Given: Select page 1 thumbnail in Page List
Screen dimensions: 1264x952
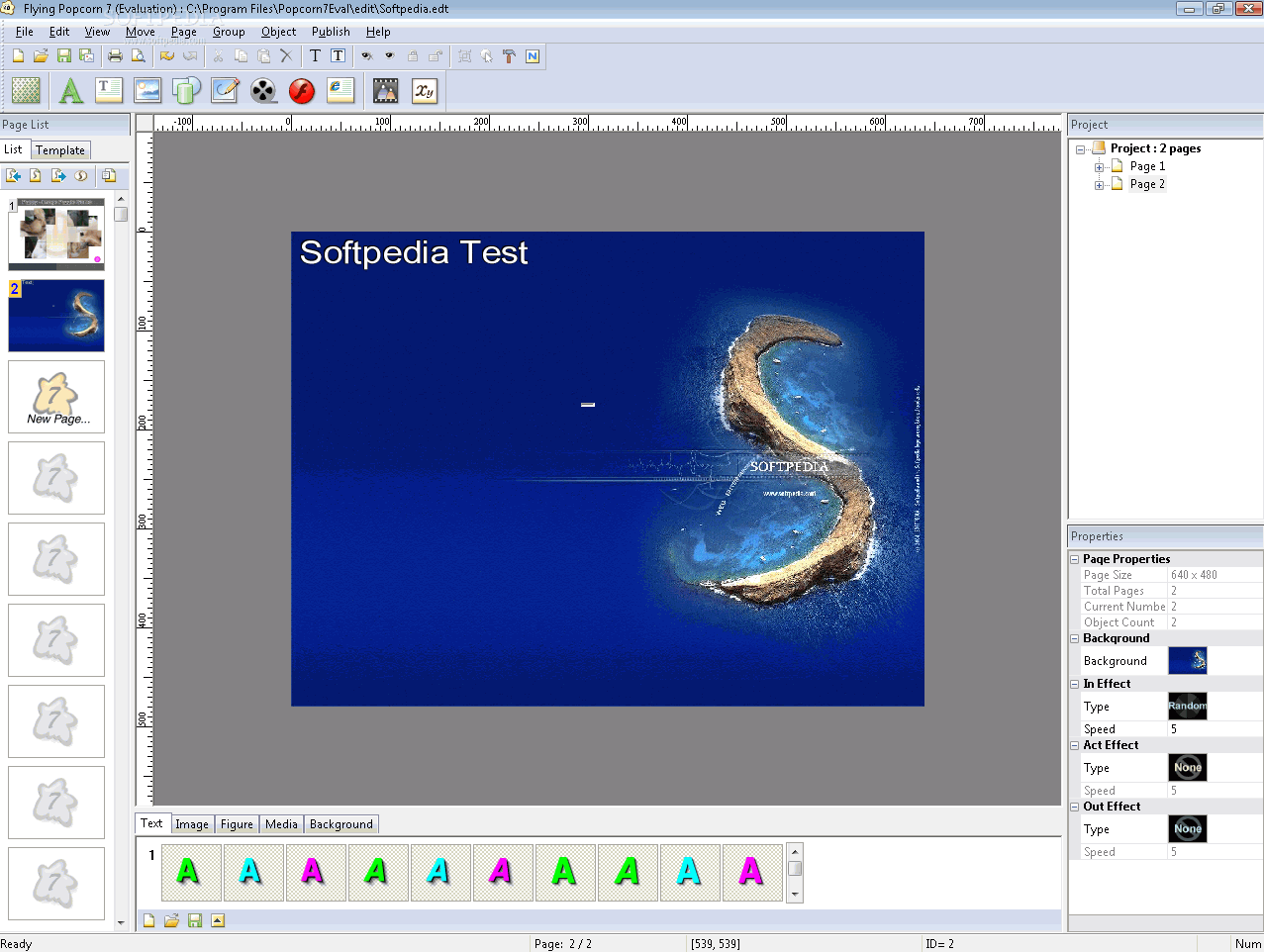Looking at the screenshot, I should pyautogui.click(x=56, y=235).
